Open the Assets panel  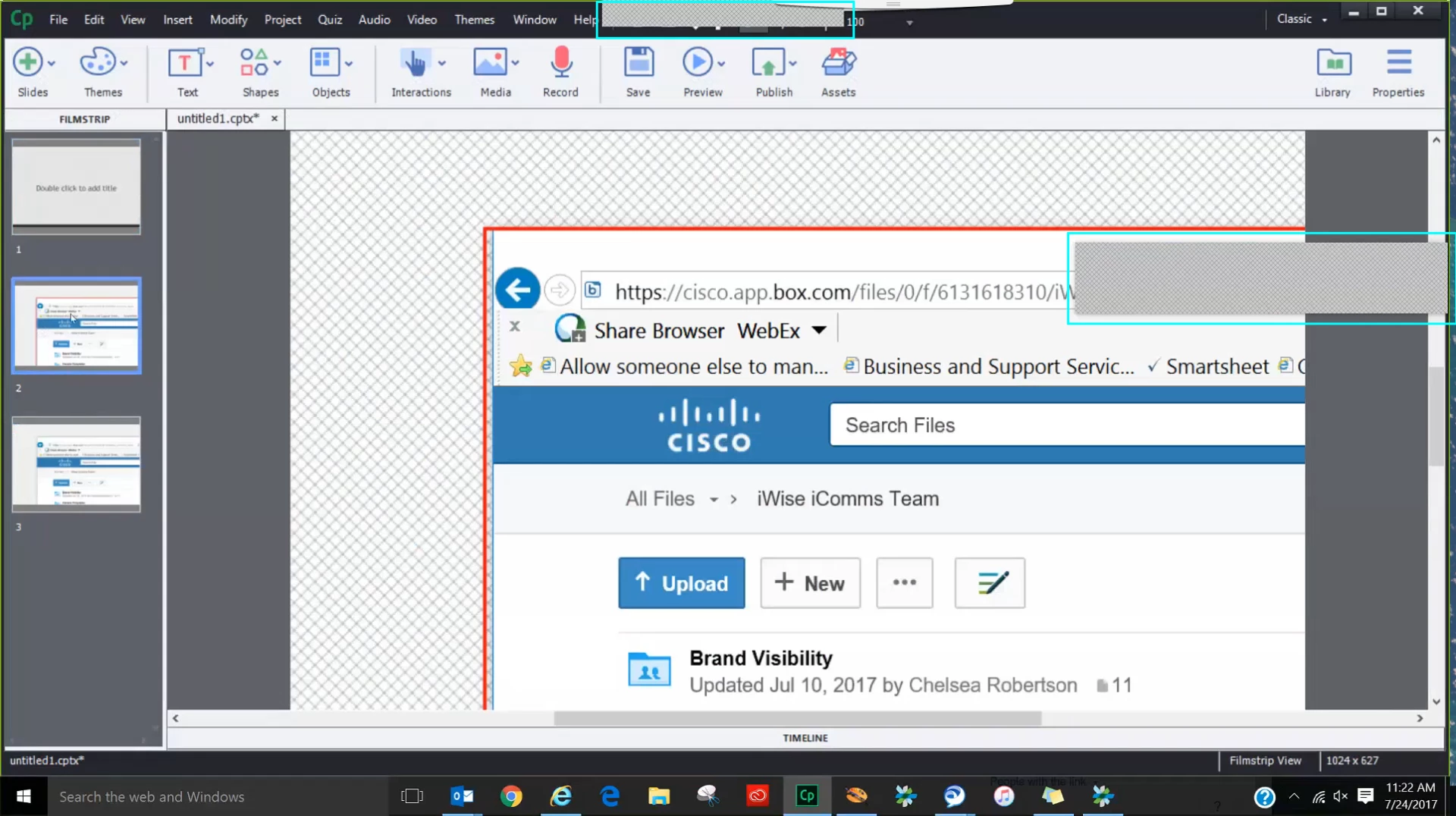pos(839,62)
